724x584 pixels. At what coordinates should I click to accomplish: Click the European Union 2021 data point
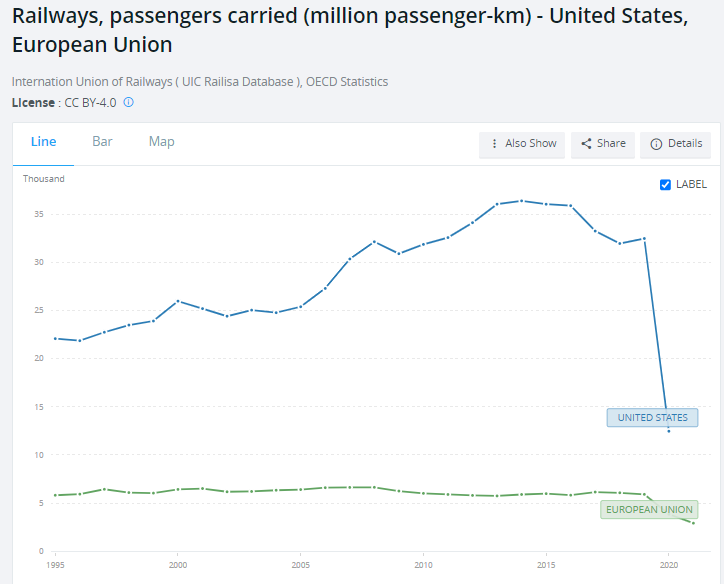tap(693, 523)
